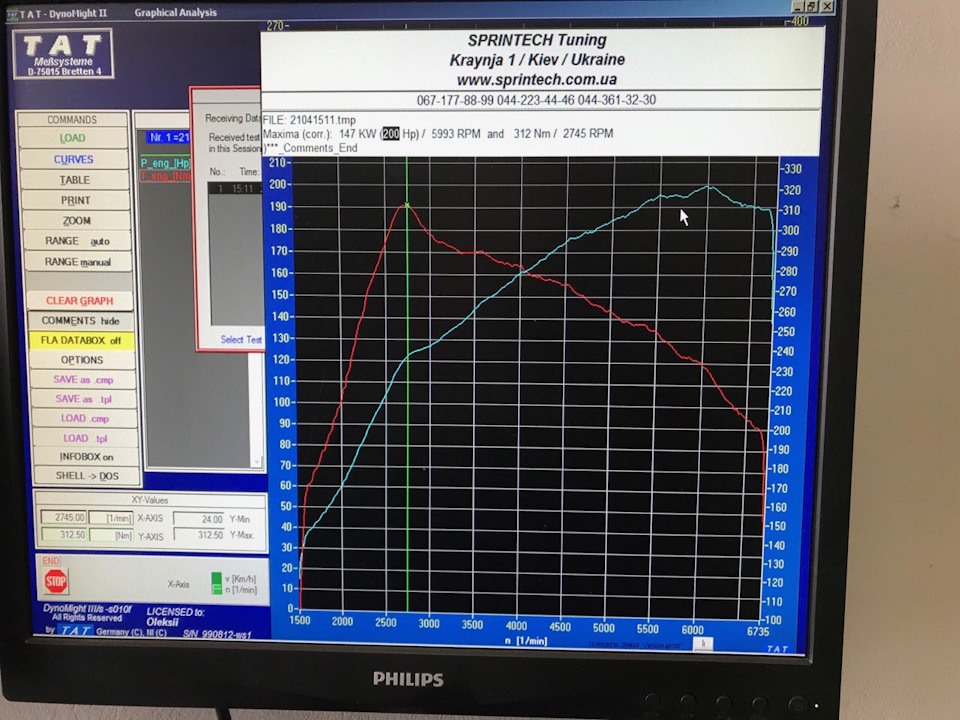
Task: Maximize the DynoMight window
Action: click(812, 6)
